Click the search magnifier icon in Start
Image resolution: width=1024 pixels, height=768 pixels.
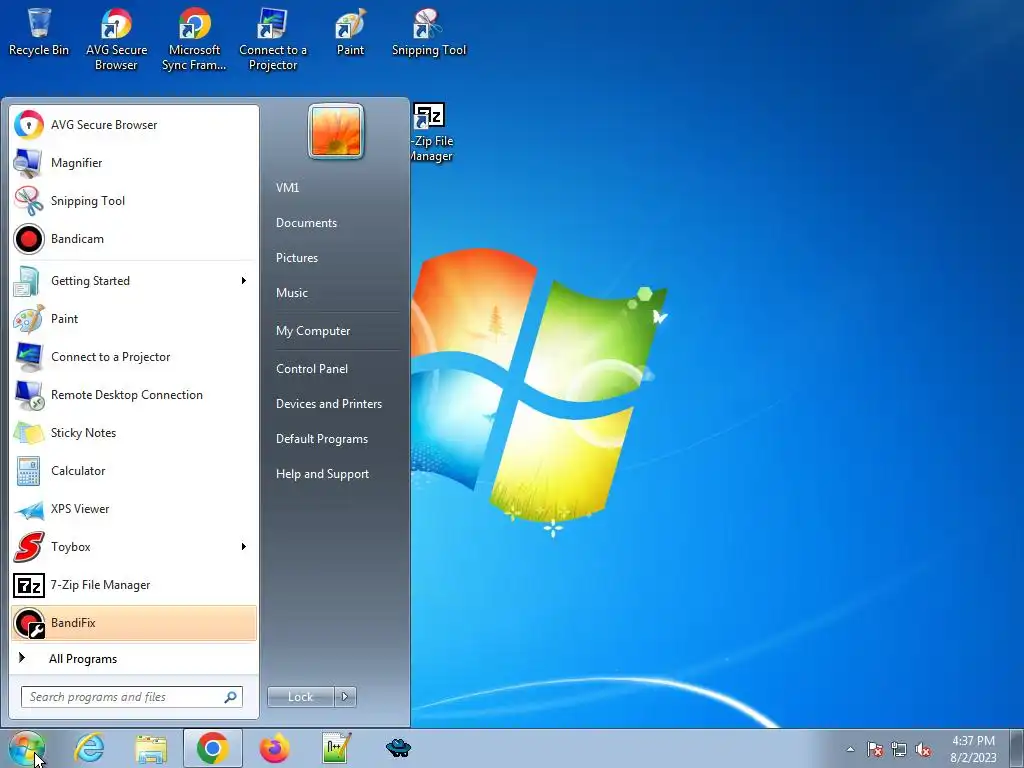230,697
